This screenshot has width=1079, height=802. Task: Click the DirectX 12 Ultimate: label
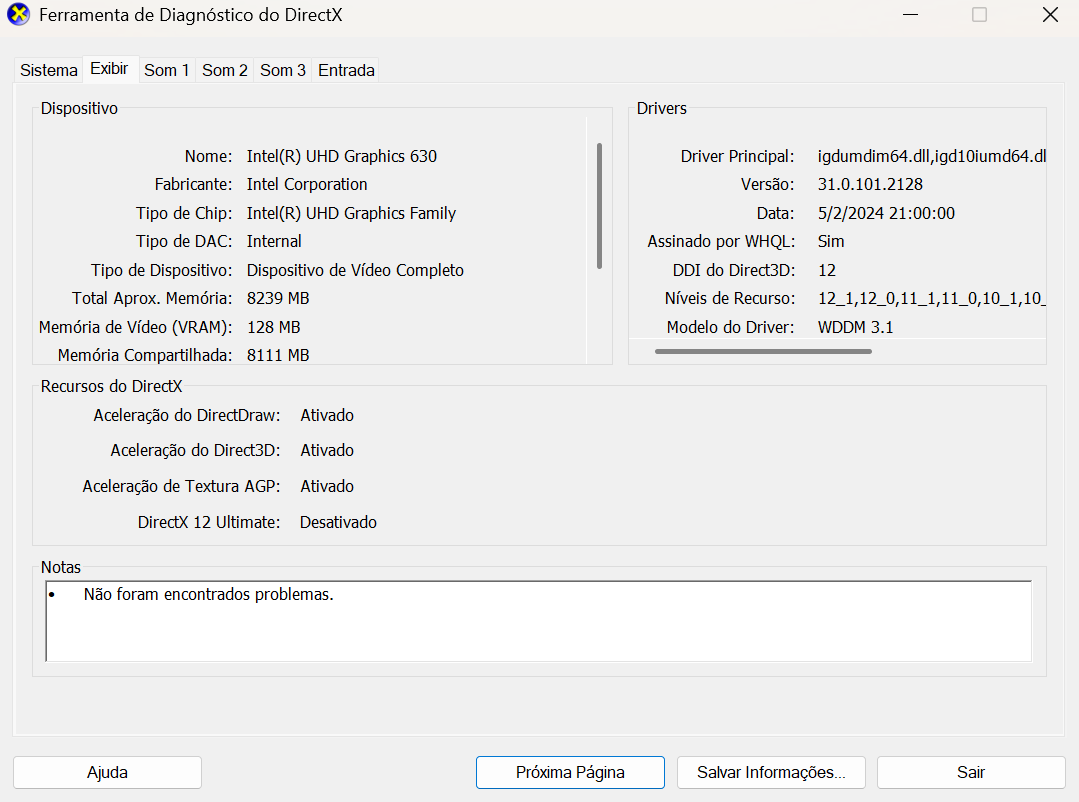209,523
